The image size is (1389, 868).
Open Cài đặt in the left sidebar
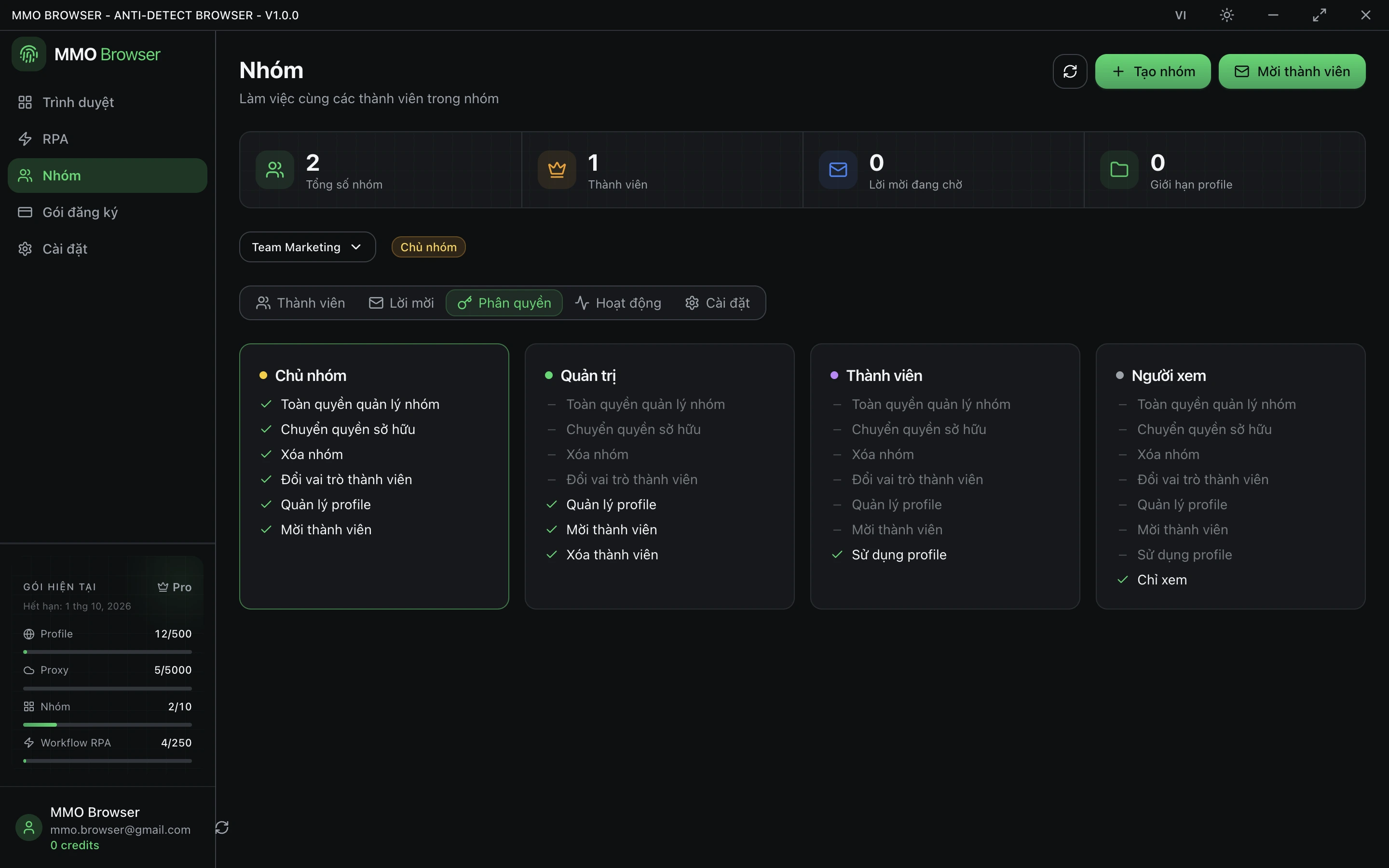point(108,249)
